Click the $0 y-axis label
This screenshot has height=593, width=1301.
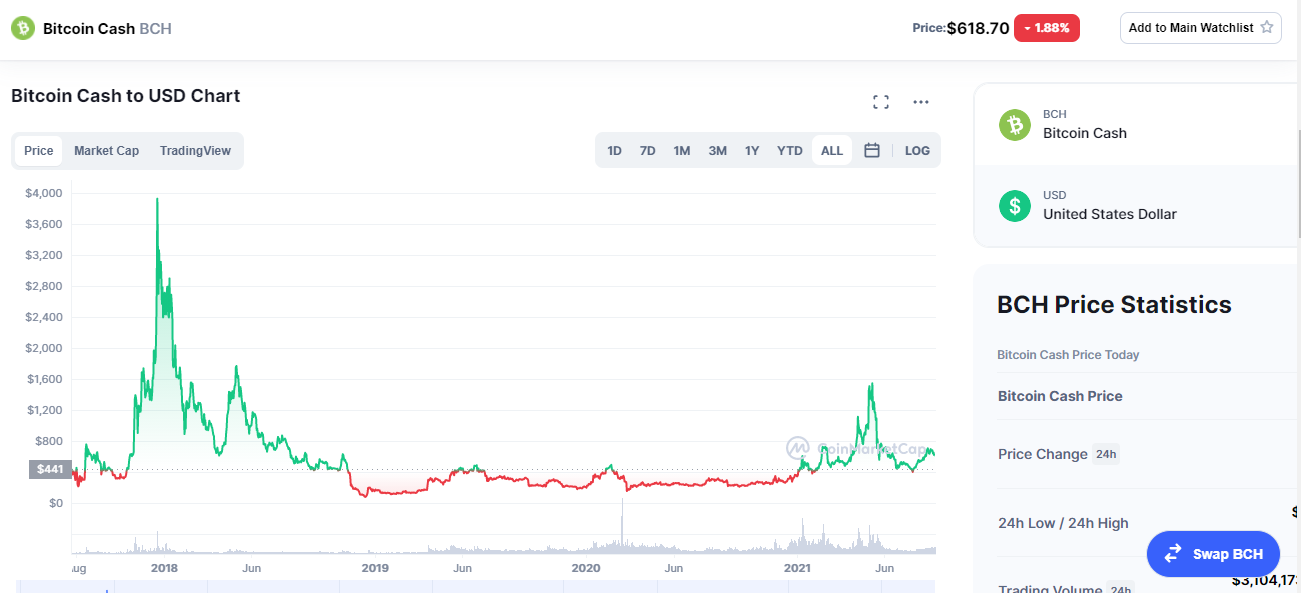coord(54,503)
